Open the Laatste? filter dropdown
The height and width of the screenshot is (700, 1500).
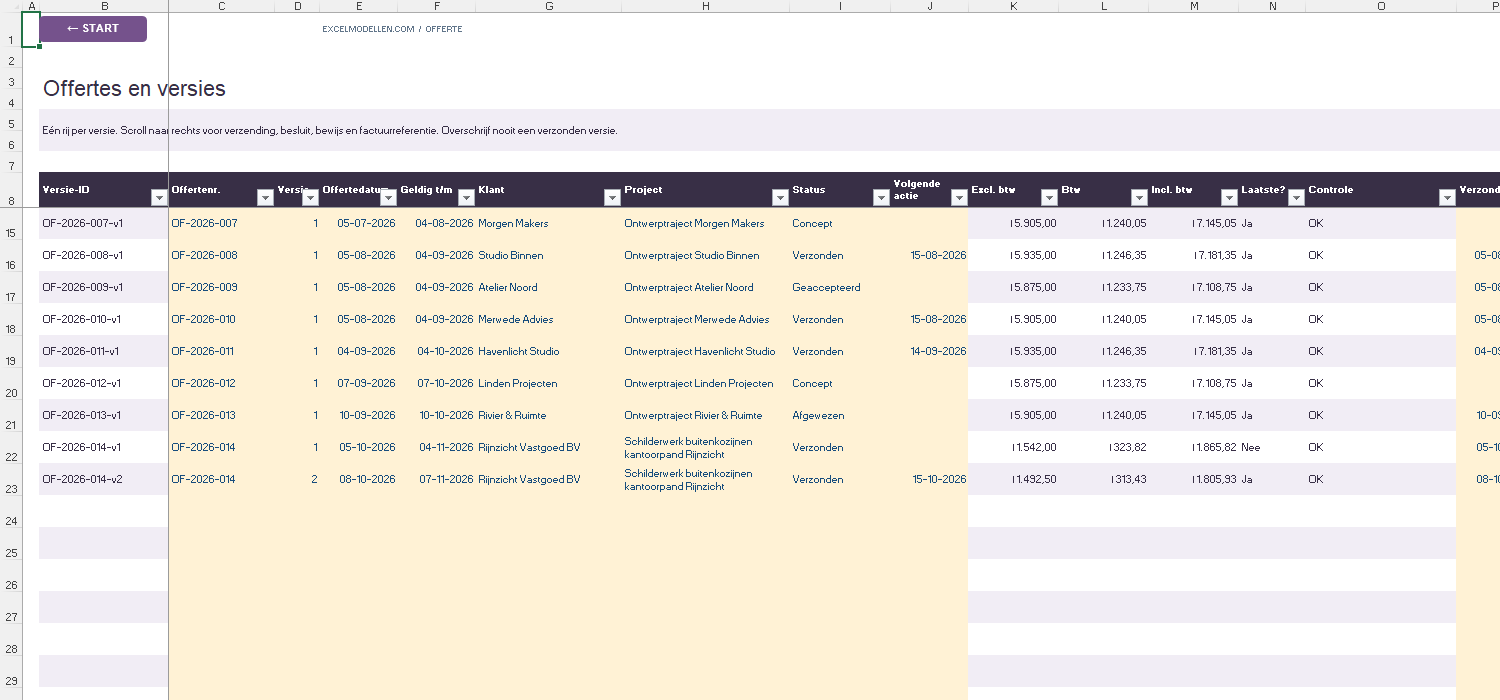(1296, 198)
